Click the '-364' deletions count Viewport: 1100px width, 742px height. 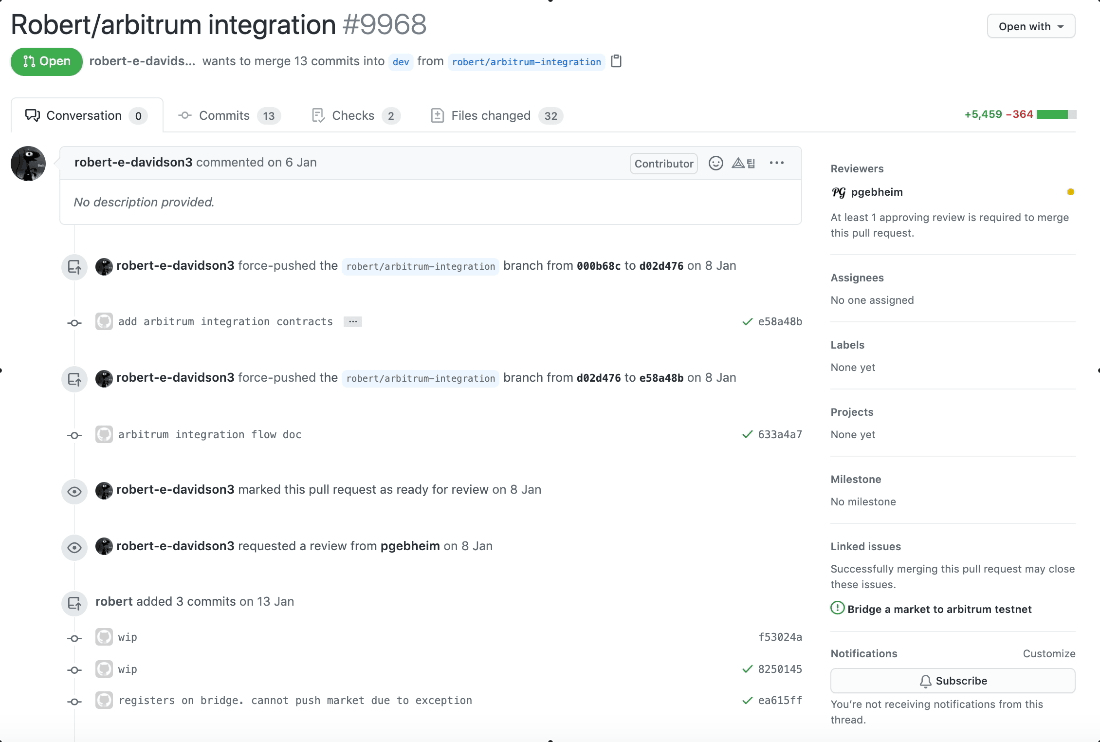[x=1019, y=114]
